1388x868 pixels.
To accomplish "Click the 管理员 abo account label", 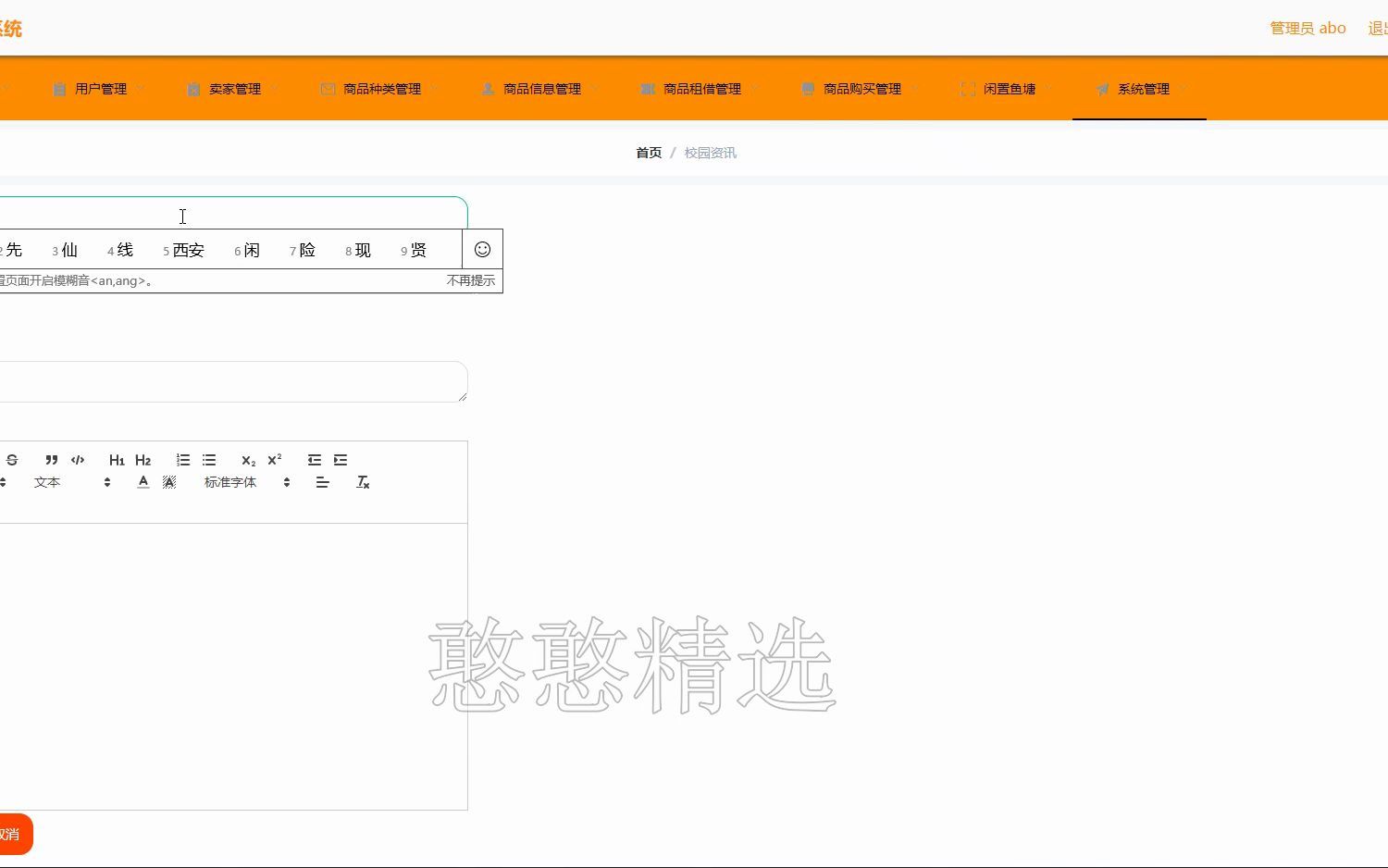I will (x=1307, y=28).
